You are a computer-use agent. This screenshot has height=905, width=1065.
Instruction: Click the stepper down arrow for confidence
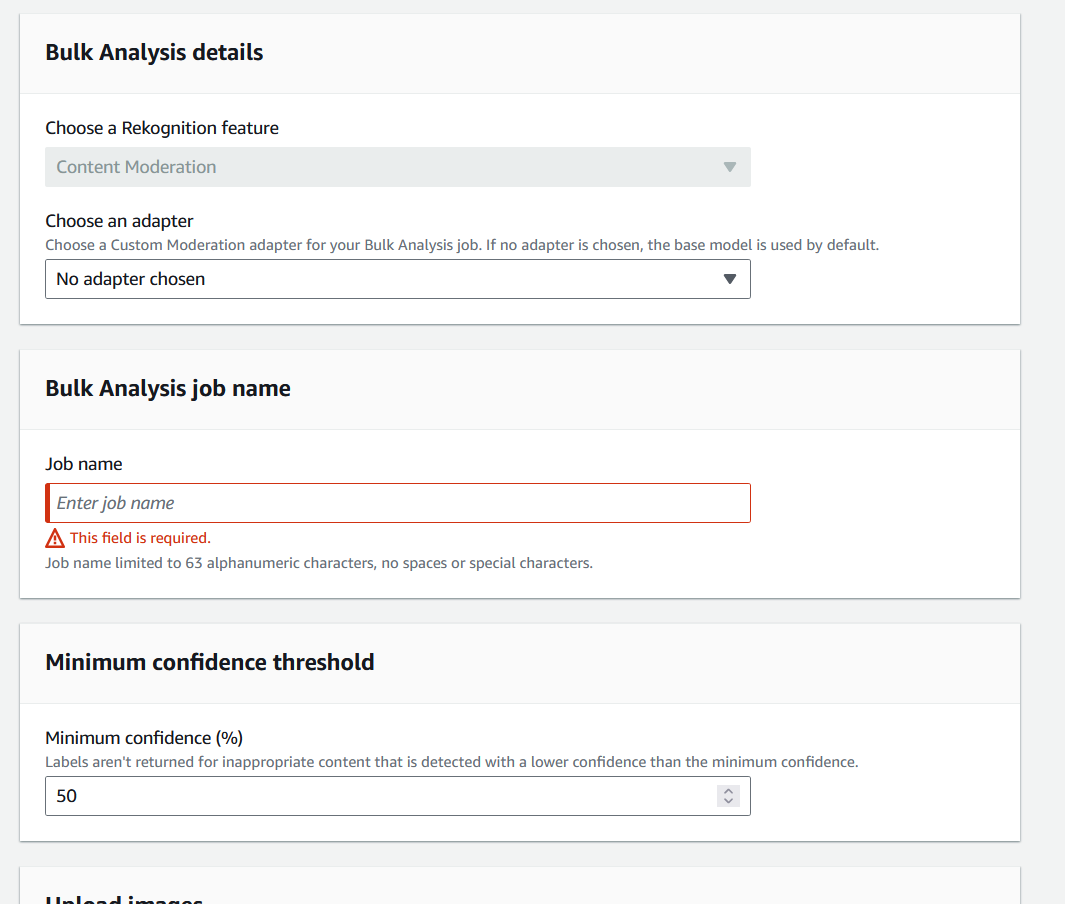[728, 801]
